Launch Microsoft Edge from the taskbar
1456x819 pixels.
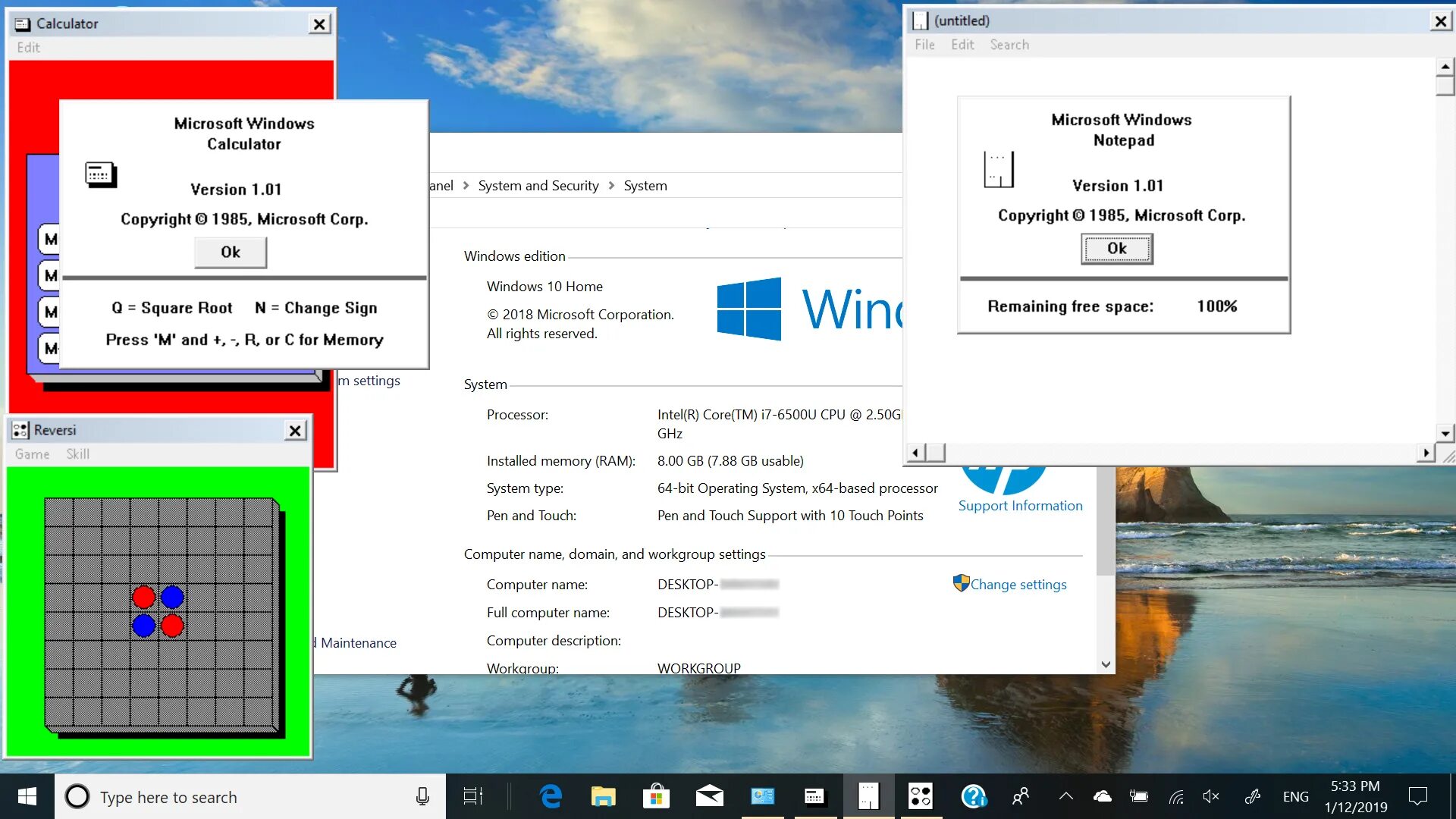[551, 796]
